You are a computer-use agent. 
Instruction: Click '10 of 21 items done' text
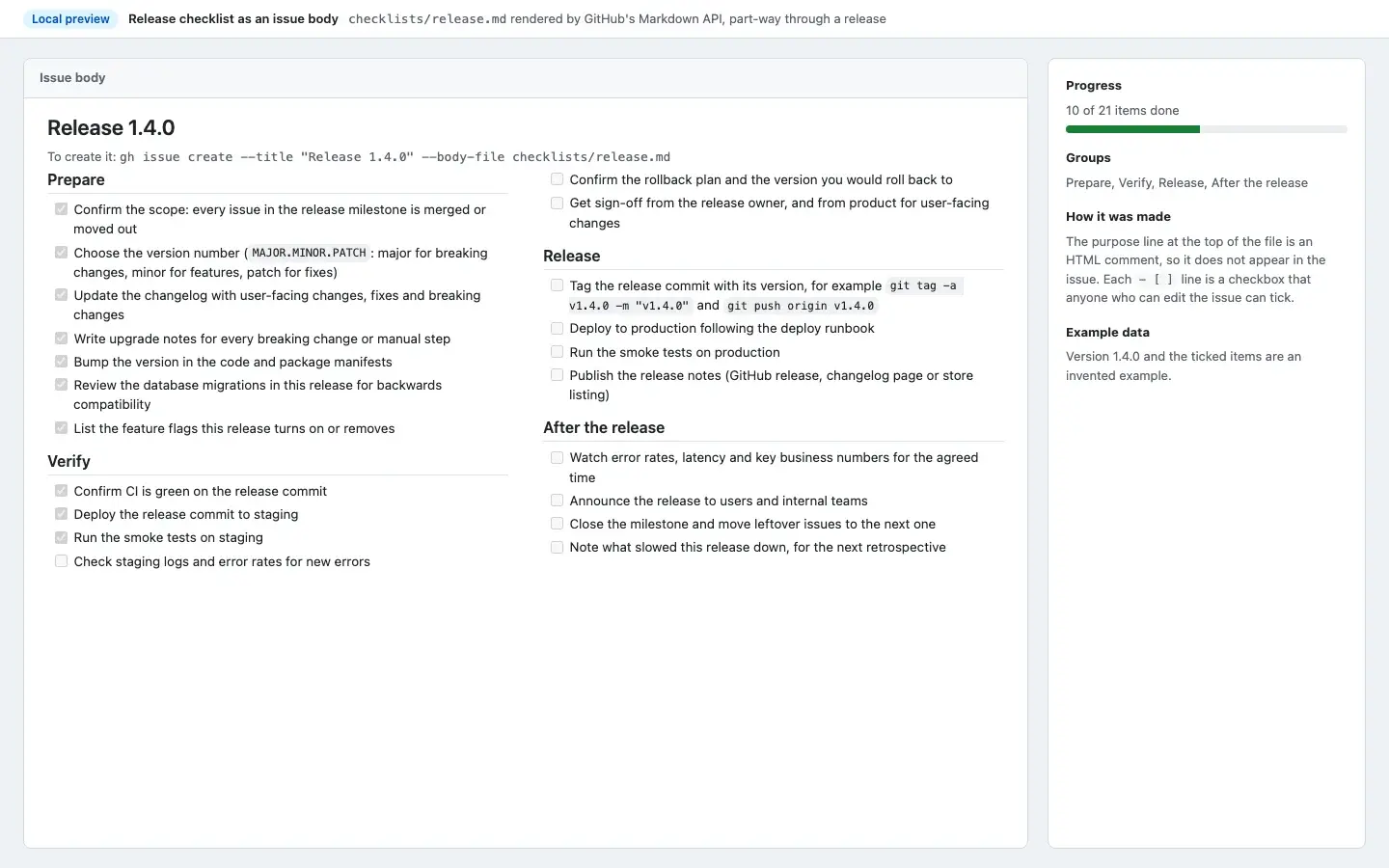tap(1122, 110)
